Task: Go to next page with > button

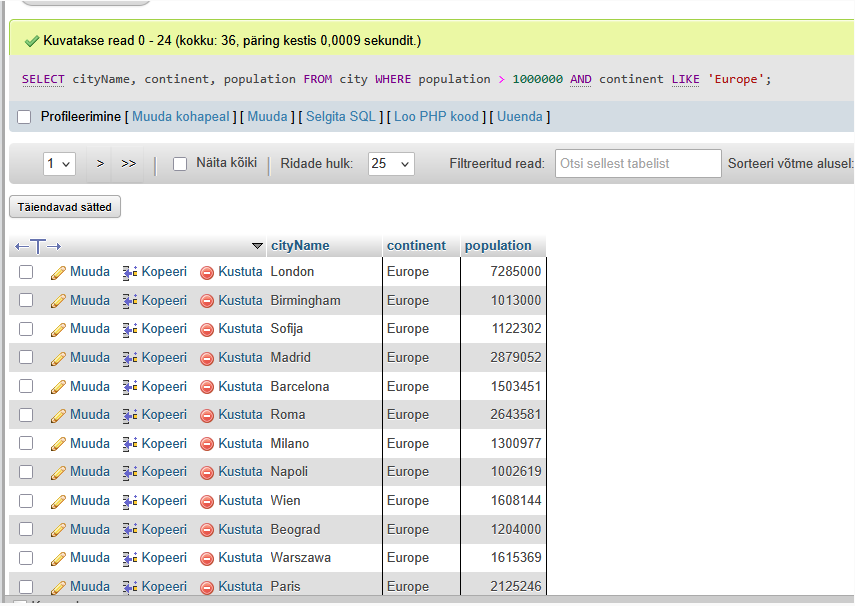Action: pos(100,164)
